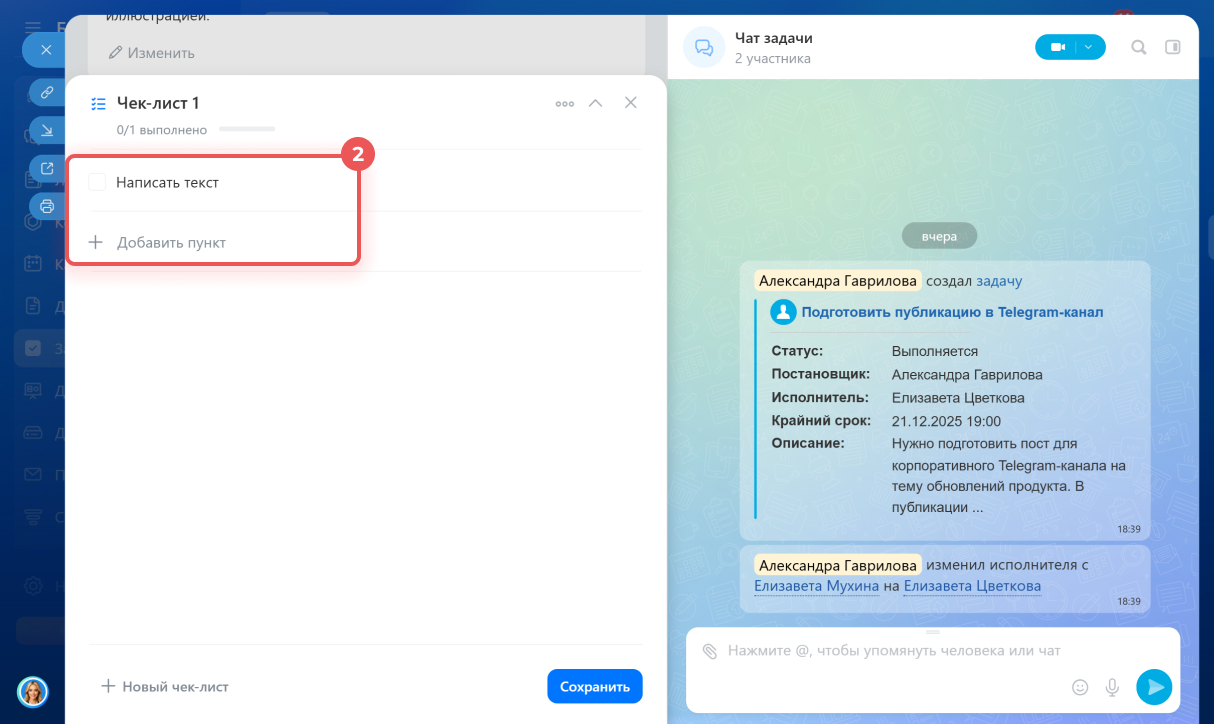Record a voice message with microphone
Image resolution: width=1214 pixels, height=724 pixels.
coord(1111,687)
